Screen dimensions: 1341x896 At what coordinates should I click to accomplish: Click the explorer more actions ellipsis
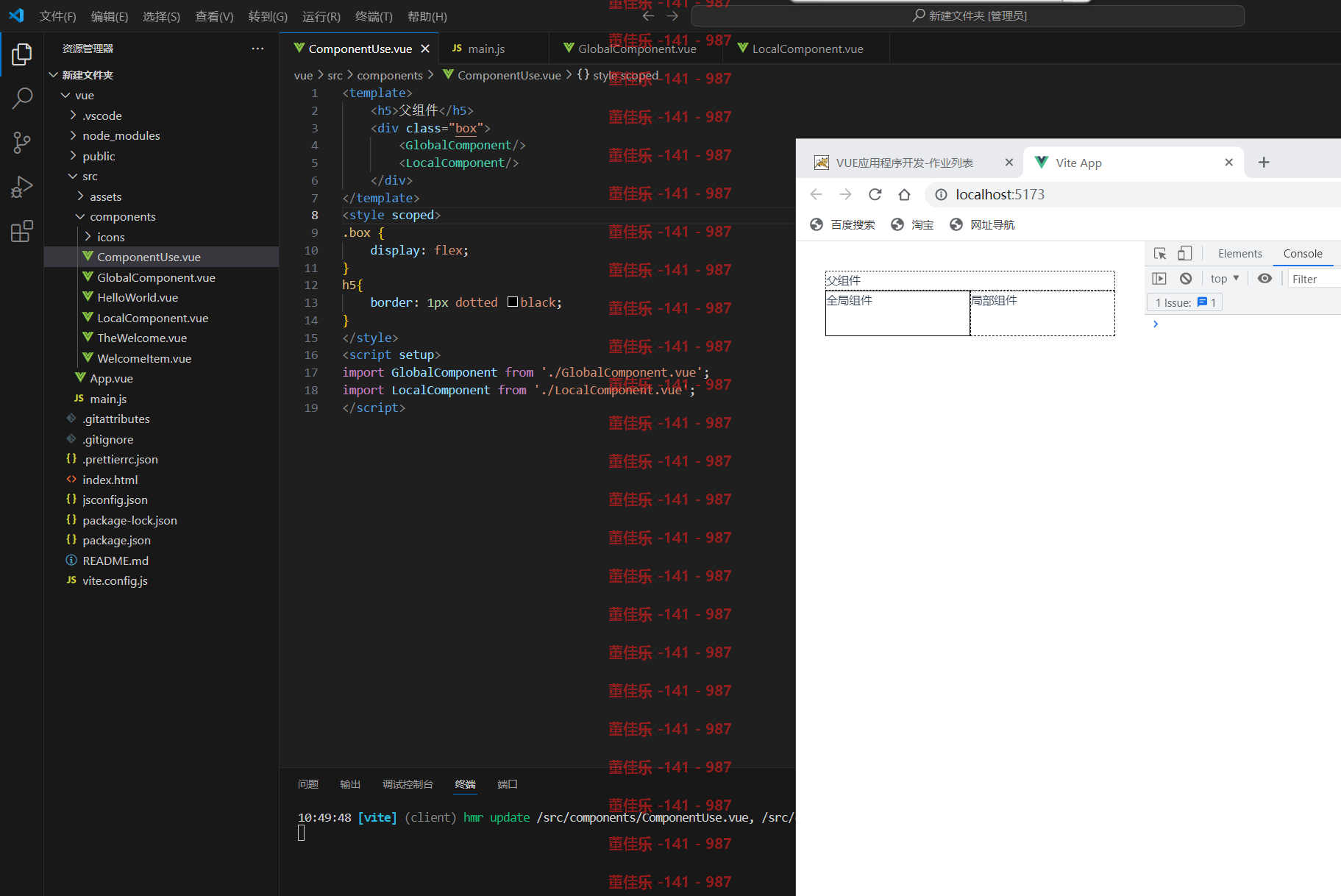pyautogui.click(x=257, y=49)
